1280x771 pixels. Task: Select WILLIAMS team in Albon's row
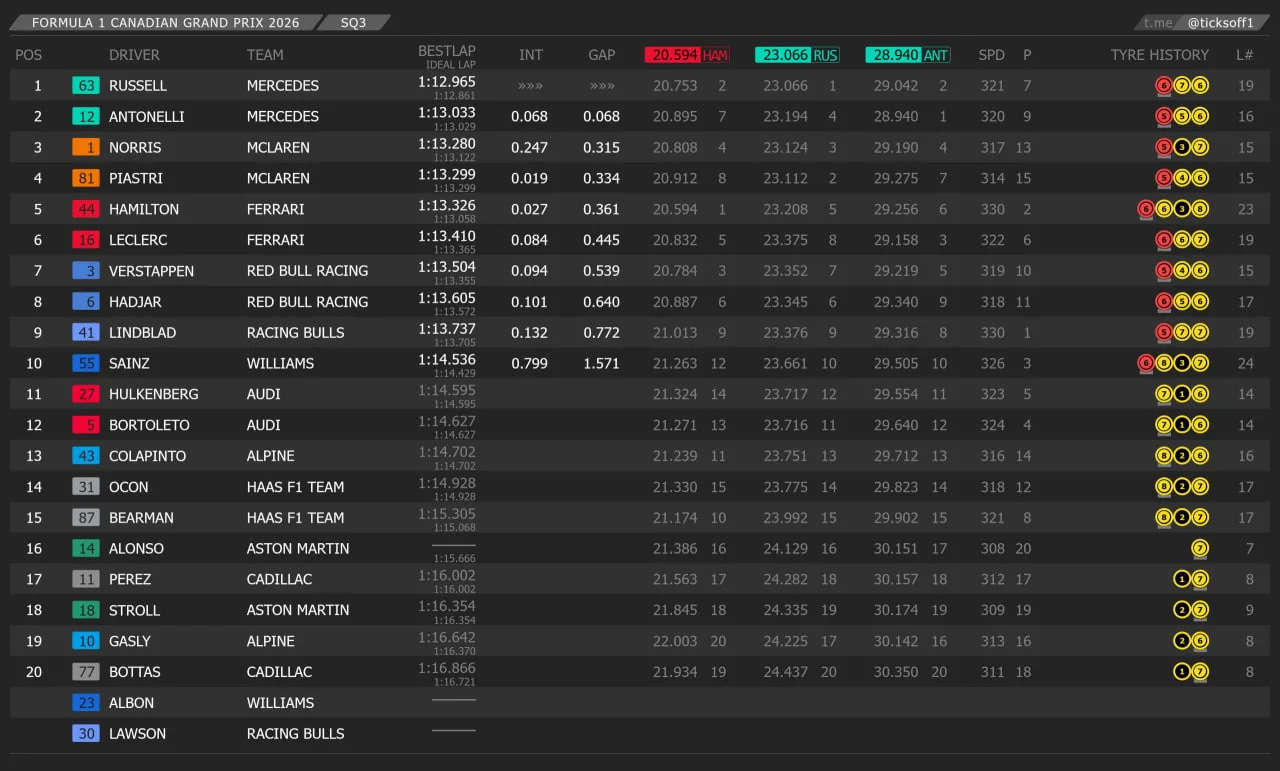tap(281, 703)
